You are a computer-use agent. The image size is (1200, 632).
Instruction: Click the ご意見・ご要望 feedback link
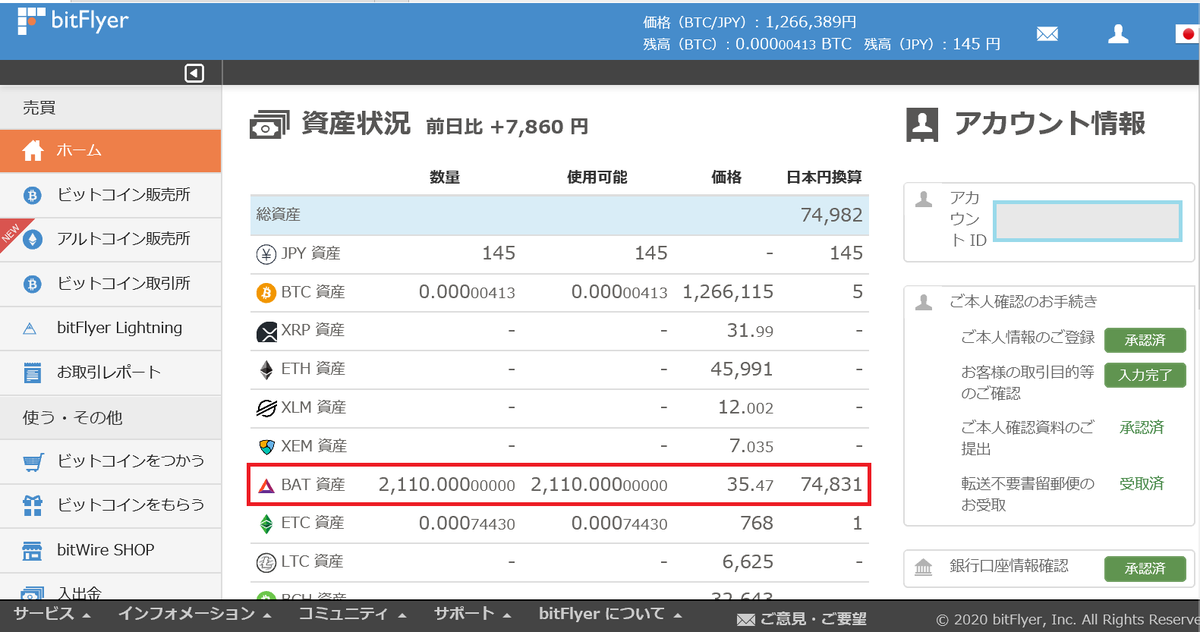pyautogui.click(x=801, y=619)
